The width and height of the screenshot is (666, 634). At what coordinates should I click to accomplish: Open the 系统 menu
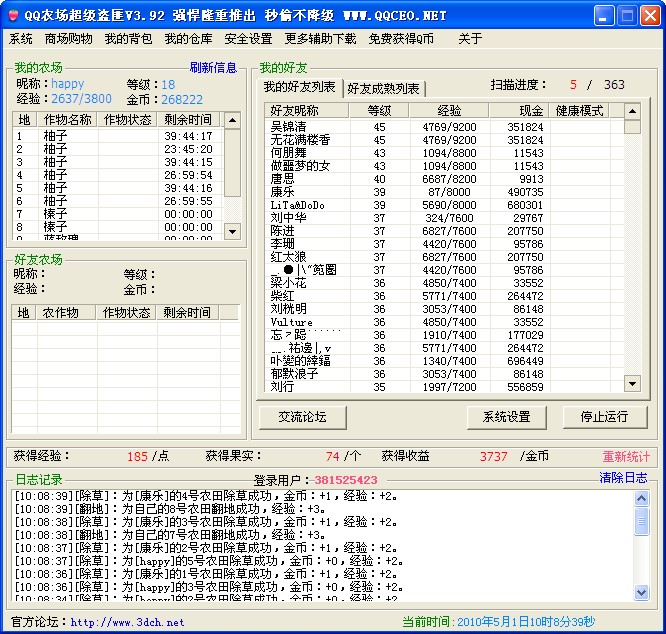tap(20, 39)
